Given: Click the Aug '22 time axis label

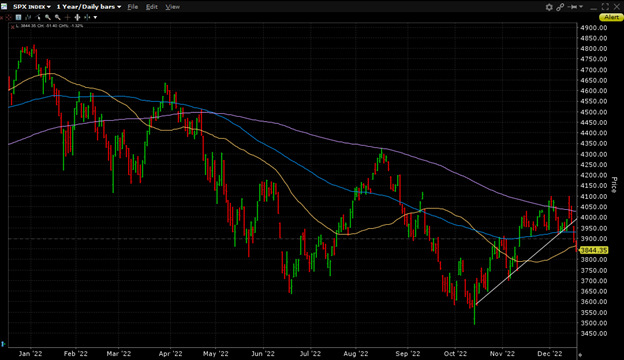Looking at the screenshot, I should coord(356,354).
